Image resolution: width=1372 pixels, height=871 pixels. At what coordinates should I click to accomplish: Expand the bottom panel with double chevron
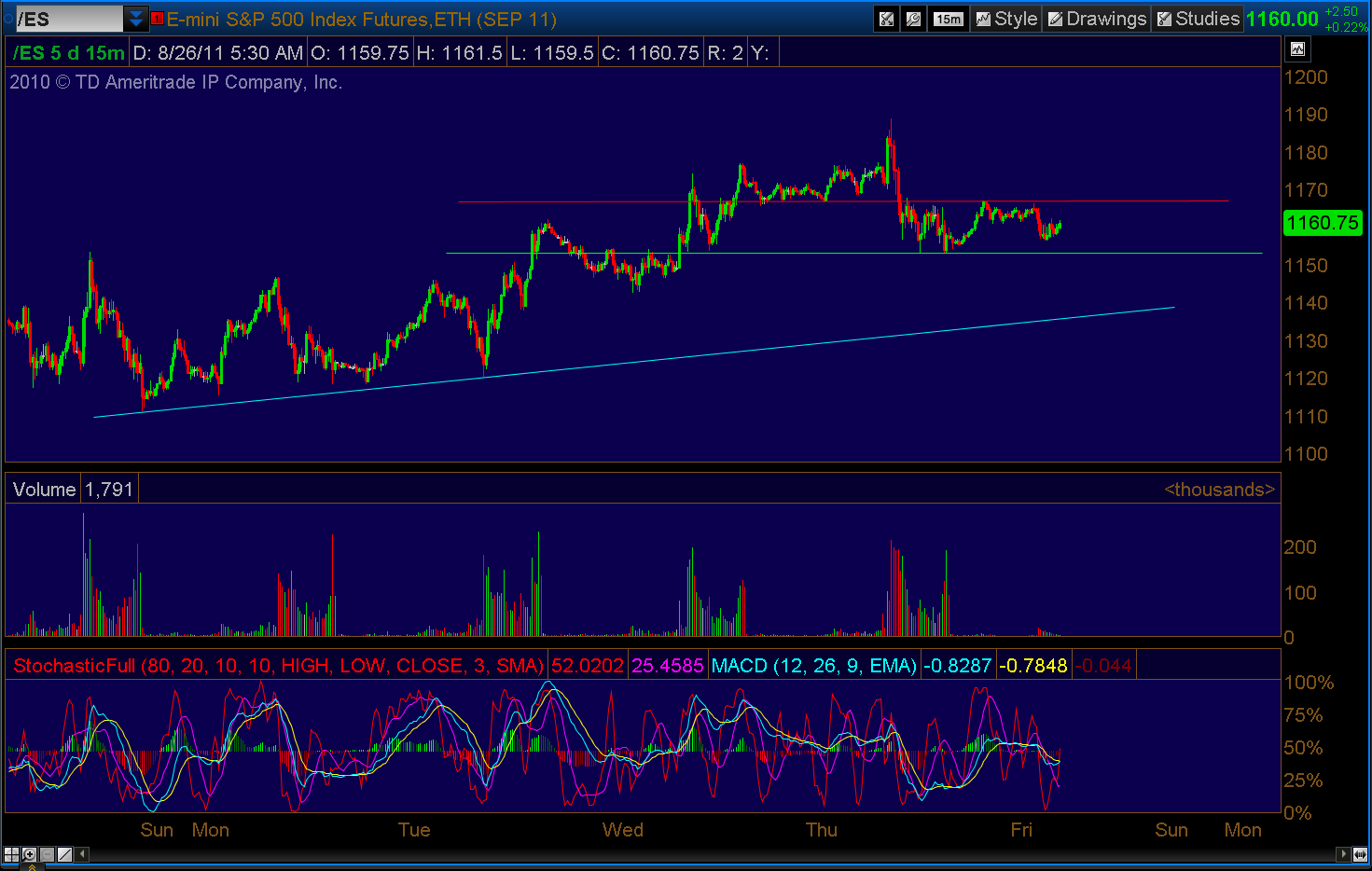pos(32,866)
